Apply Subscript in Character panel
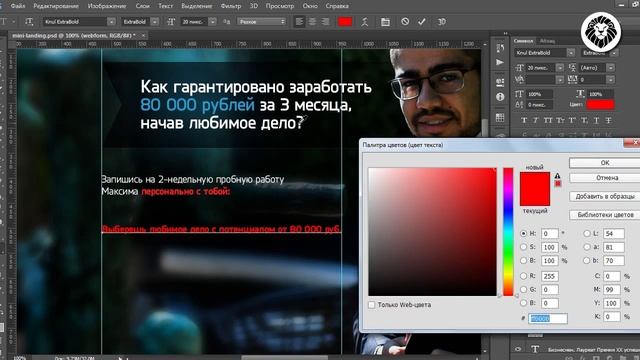The image size is (640, 360). coord(584,120)
